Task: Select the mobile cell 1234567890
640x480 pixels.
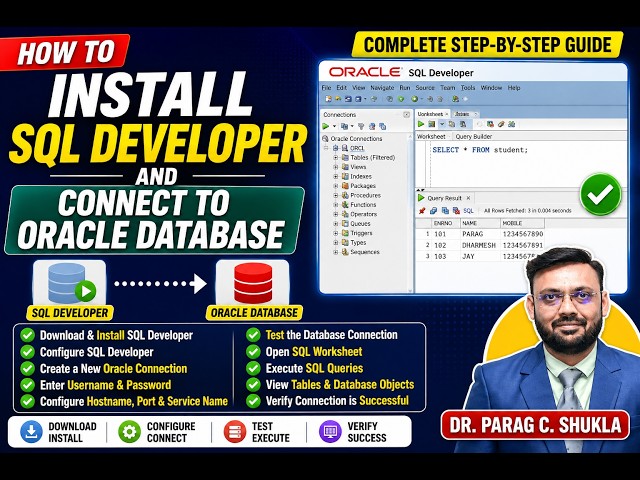Action: (x=523, y=234)
